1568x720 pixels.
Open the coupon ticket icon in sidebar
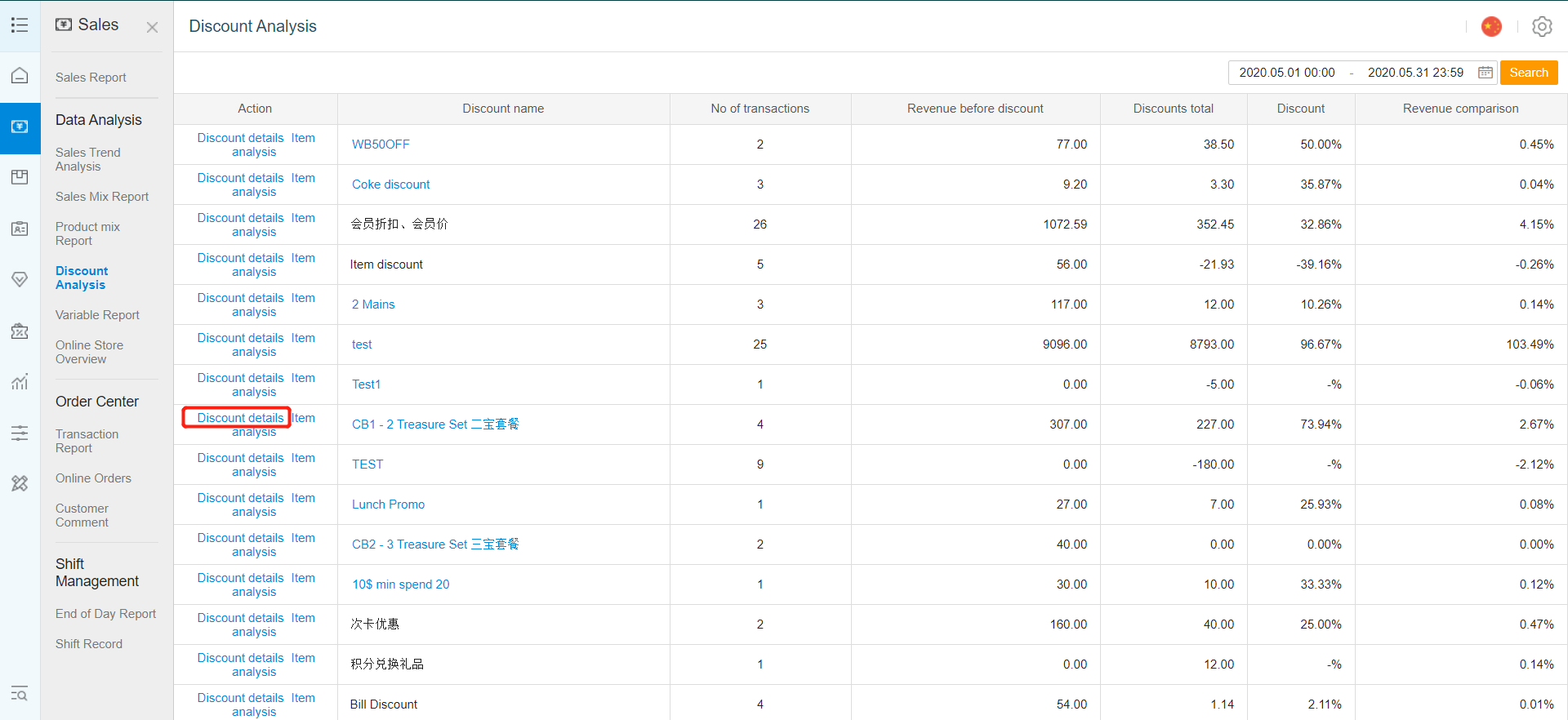pyautogui.click(x=20, y=331)
